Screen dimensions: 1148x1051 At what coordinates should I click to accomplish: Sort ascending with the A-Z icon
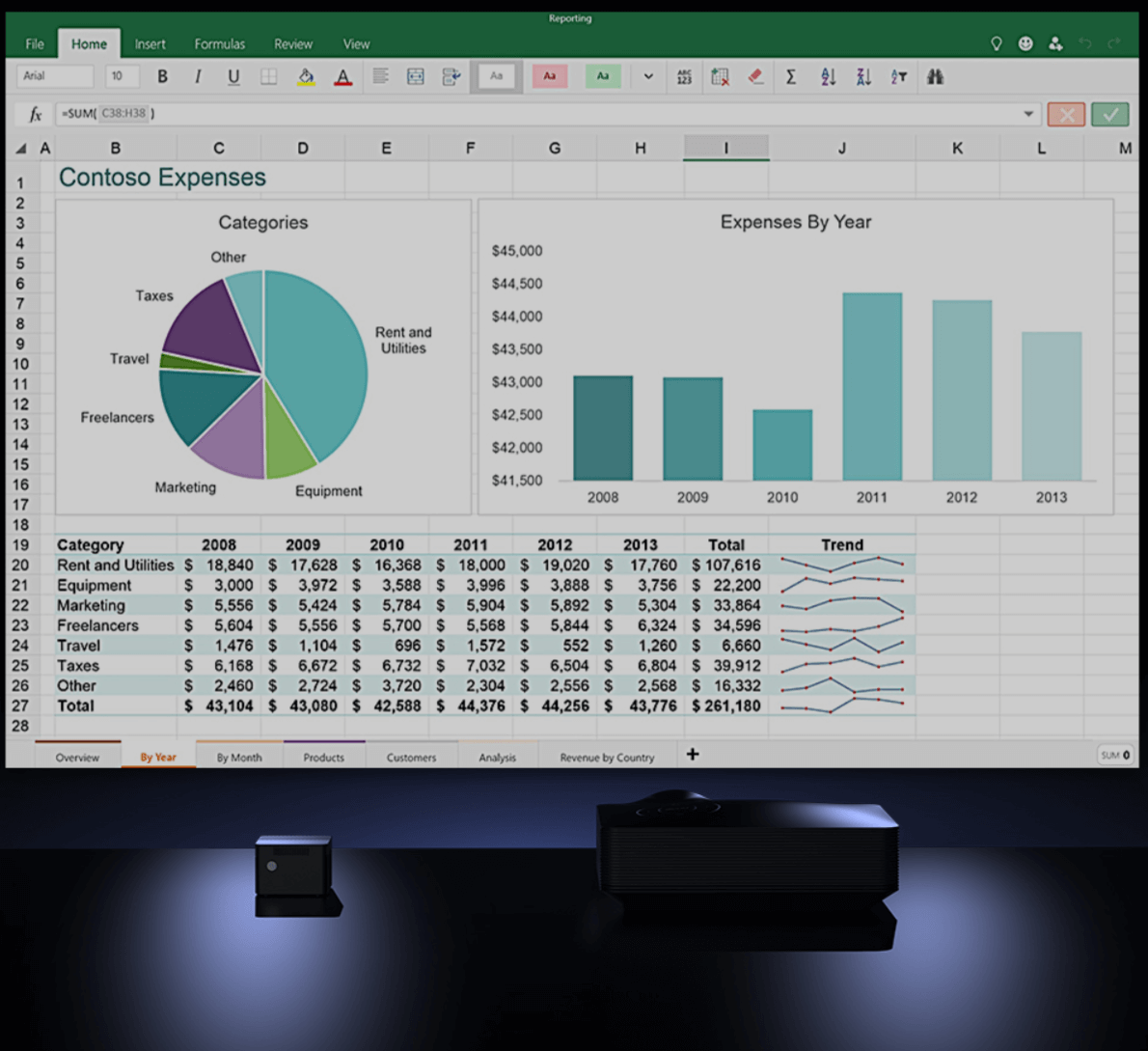pos(828,77)
